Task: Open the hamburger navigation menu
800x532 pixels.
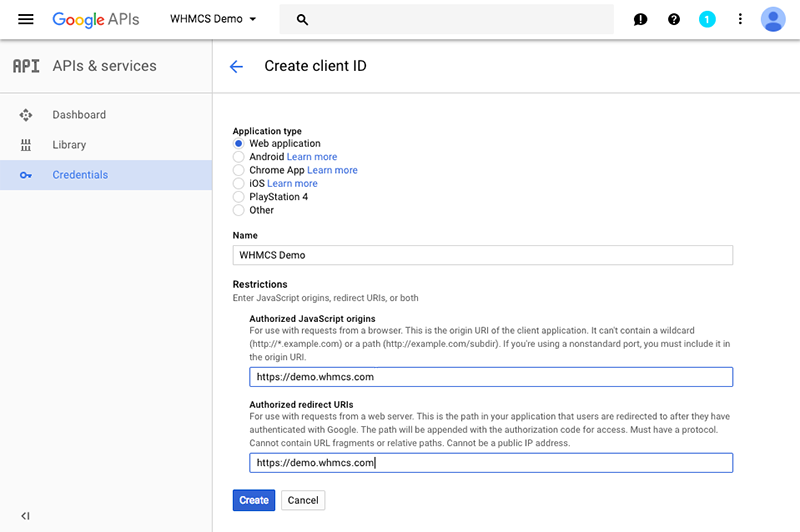Action: 26,19
